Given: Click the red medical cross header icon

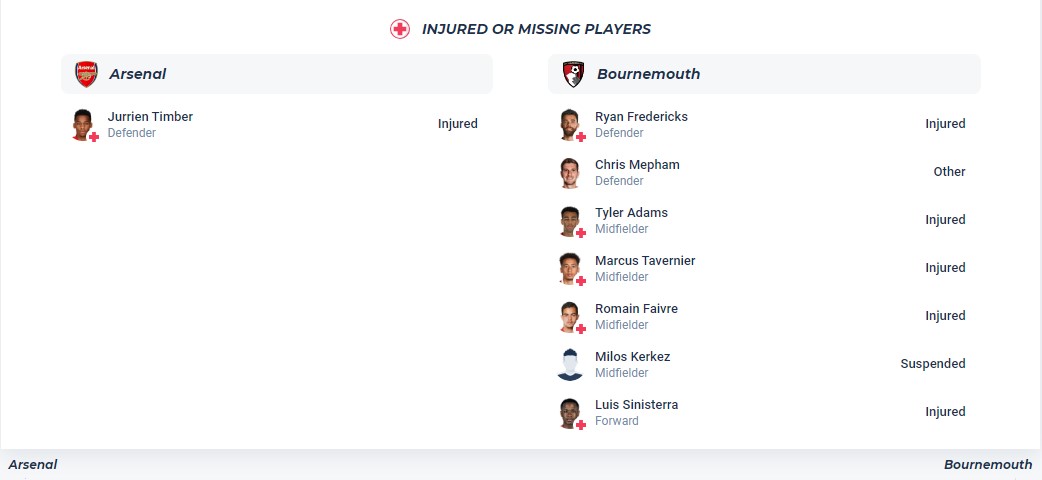Looking at the screenshot, I should [x=400, y=29].
